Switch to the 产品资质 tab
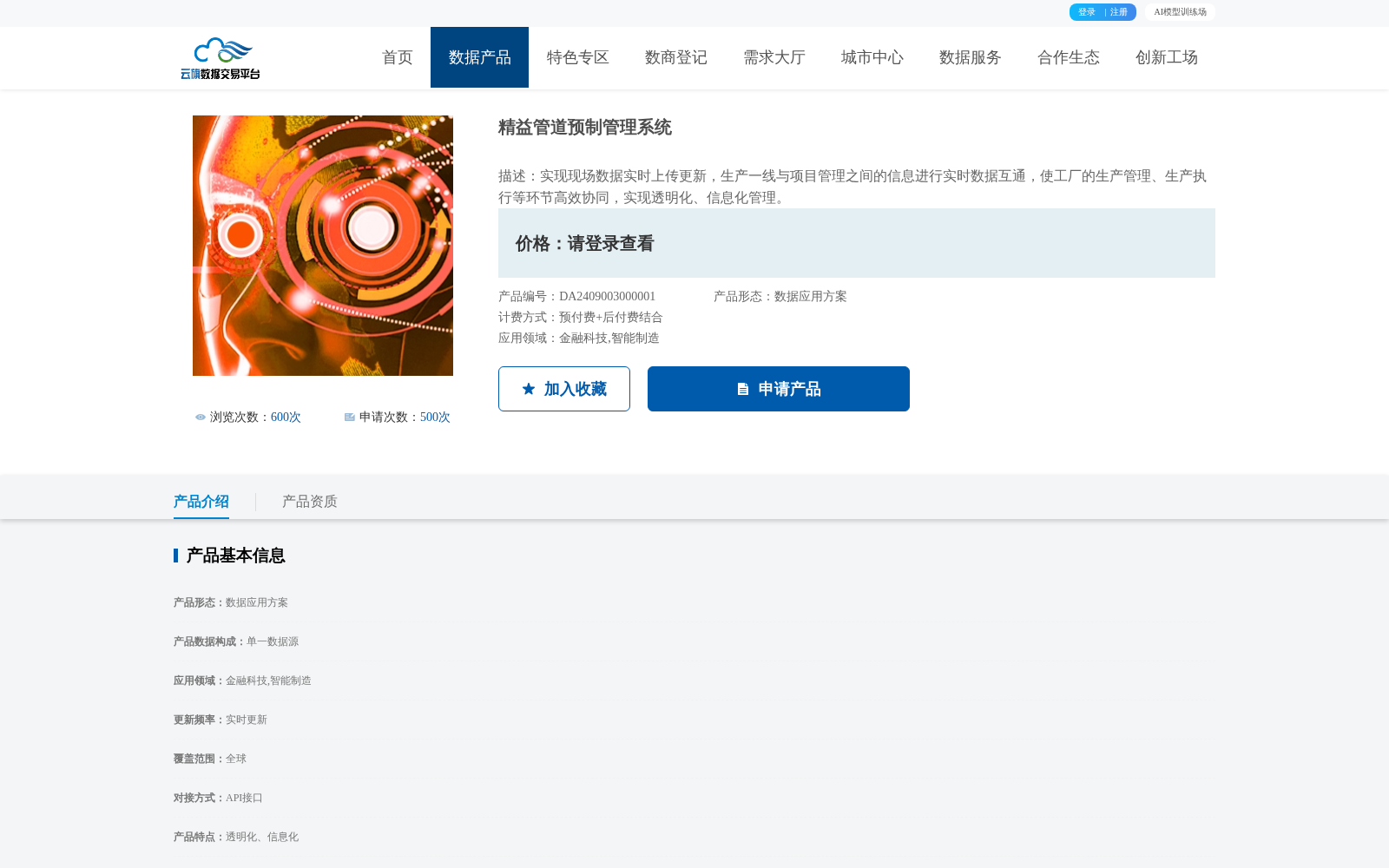Image resolution: width=1389 pixels, height=868 pixels. click(310, 502)
